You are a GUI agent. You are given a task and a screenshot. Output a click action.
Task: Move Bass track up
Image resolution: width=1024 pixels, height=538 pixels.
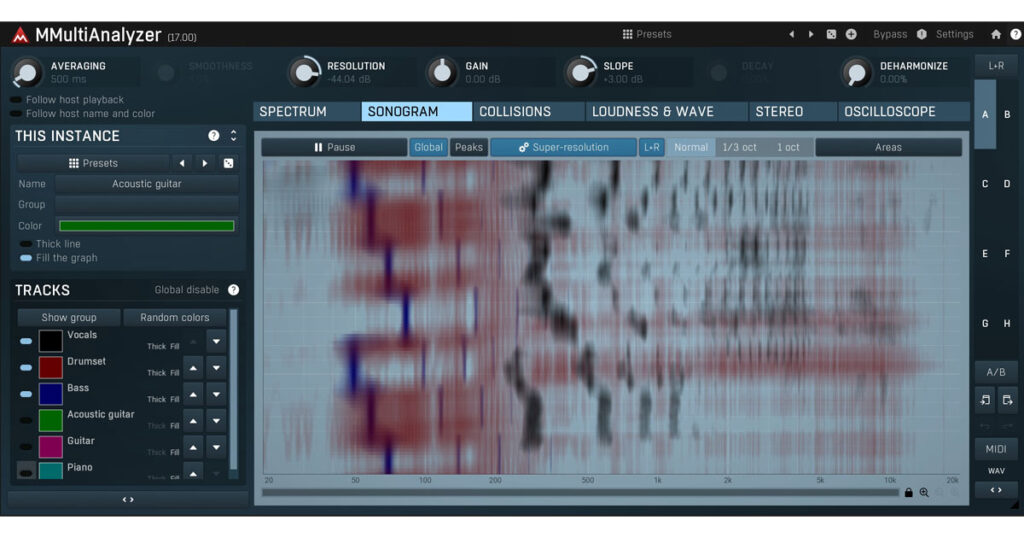pos(193,394)
